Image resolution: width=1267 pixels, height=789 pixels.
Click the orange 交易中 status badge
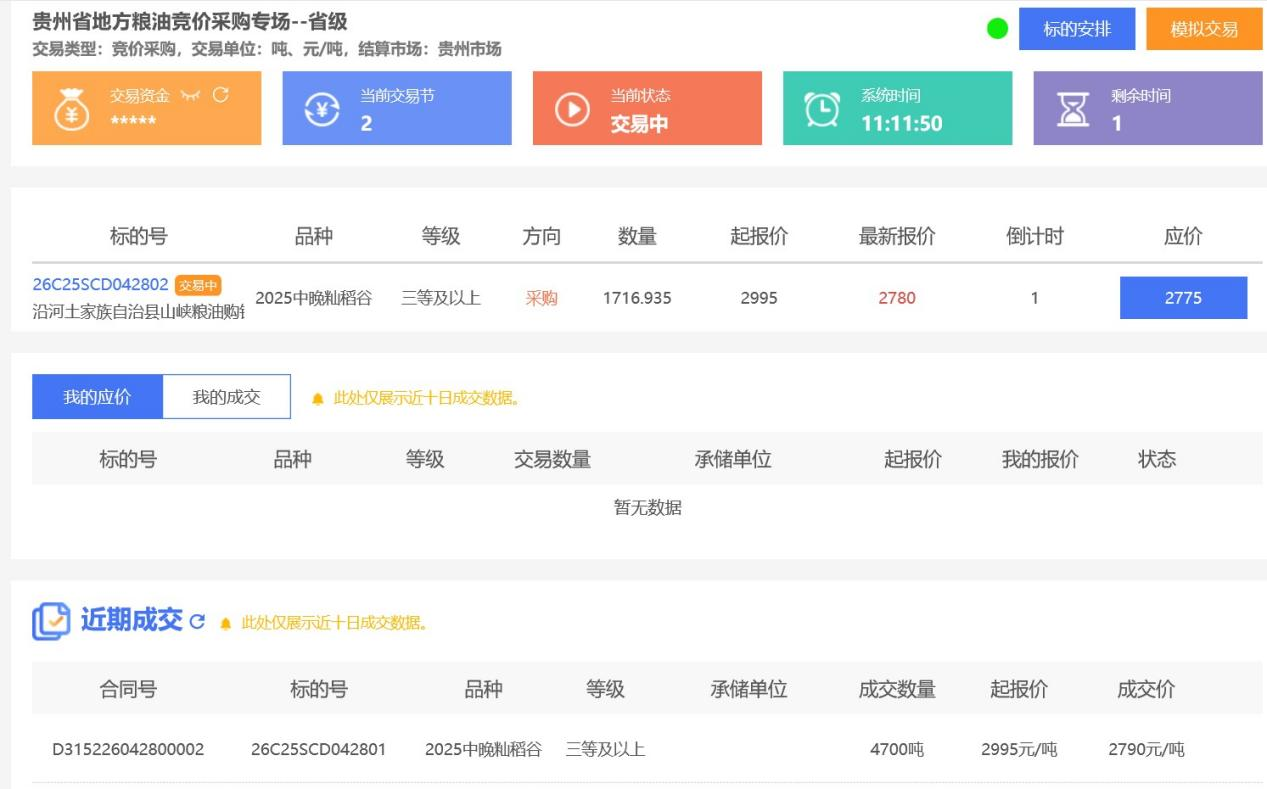[x=198, y=285]
